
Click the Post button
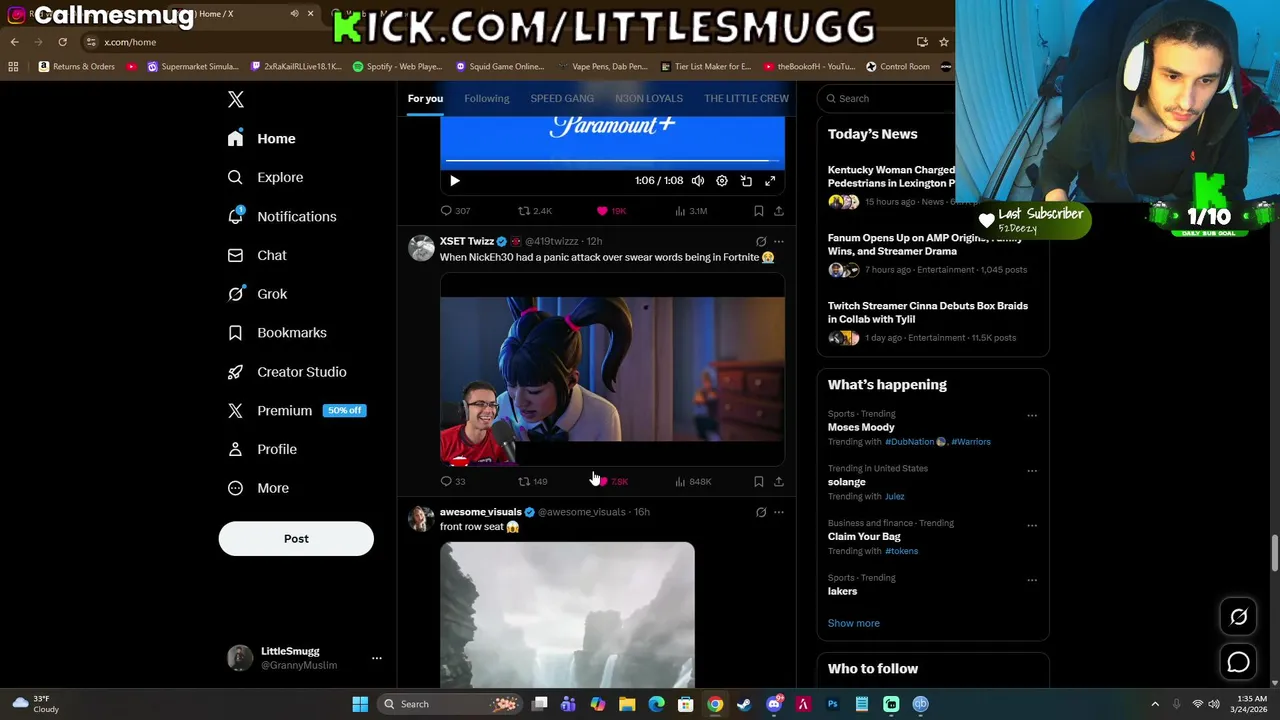pos(296,539)
